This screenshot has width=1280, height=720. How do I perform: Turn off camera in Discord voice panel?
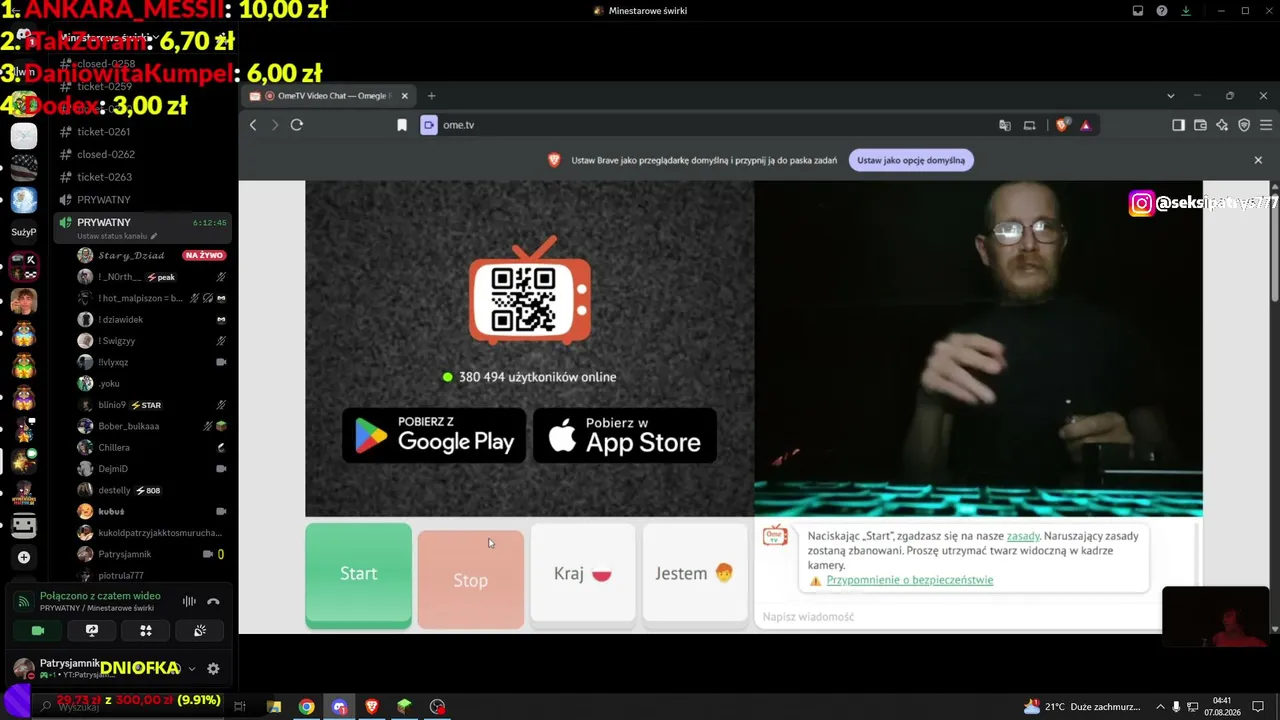[38, 630]
